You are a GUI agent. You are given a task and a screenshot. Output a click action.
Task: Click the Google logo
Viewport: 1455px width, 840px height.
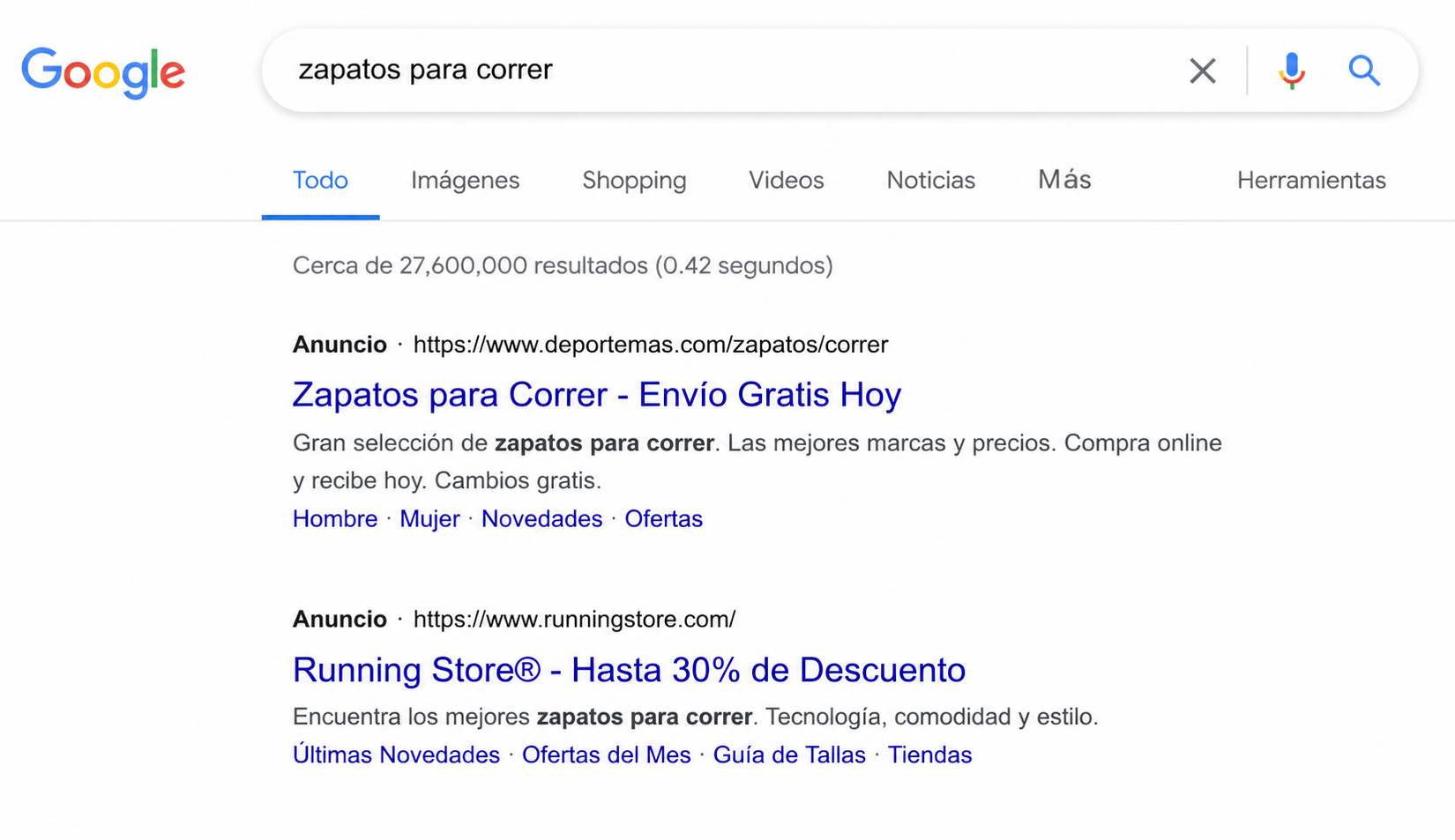coord(103,71)
